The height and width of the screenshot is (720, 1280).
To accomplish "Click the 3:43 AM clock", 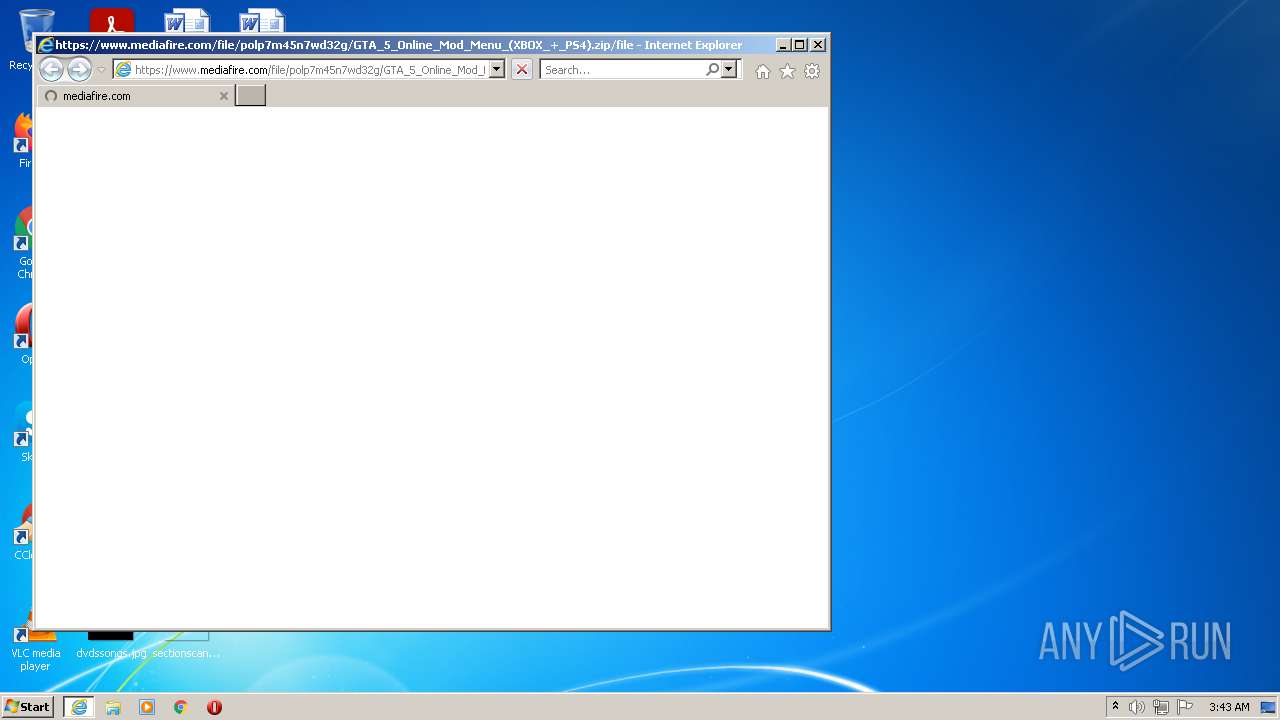I will (1229, 707).
